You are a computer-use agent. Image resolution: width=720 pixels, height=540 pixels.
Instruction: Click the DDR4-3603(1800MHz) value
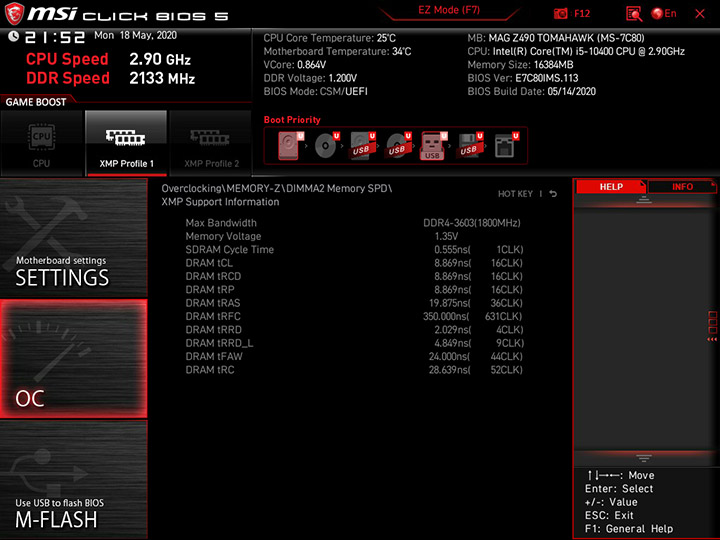[472, 223]
